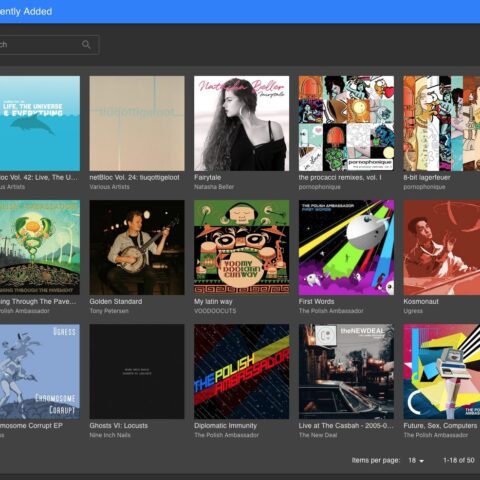
Task: Click The Polish Ambassador under First Words
Action: click(x=331, y=311)
